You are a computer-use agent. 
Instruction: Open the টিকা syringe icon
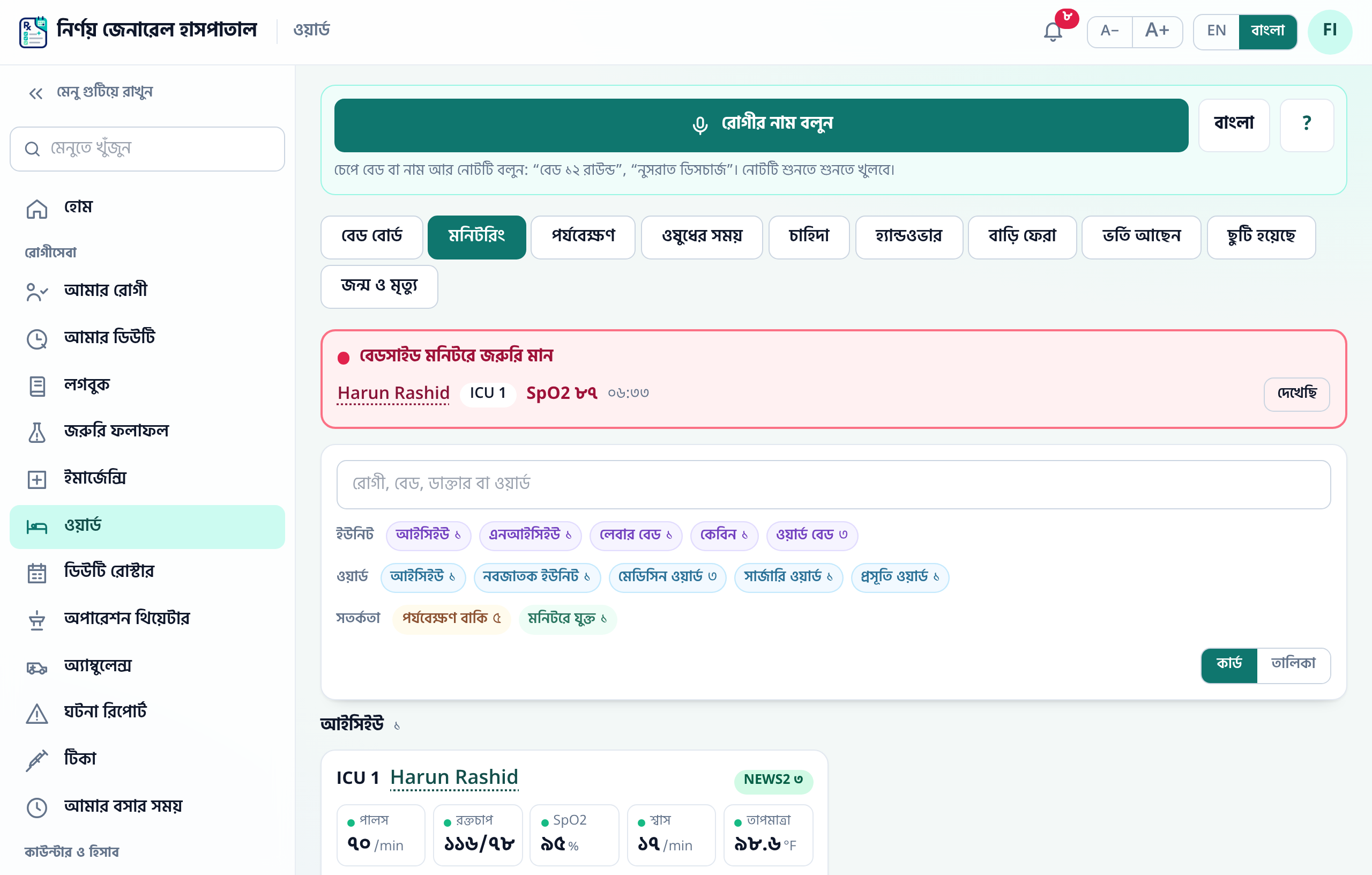click(37, 760)
